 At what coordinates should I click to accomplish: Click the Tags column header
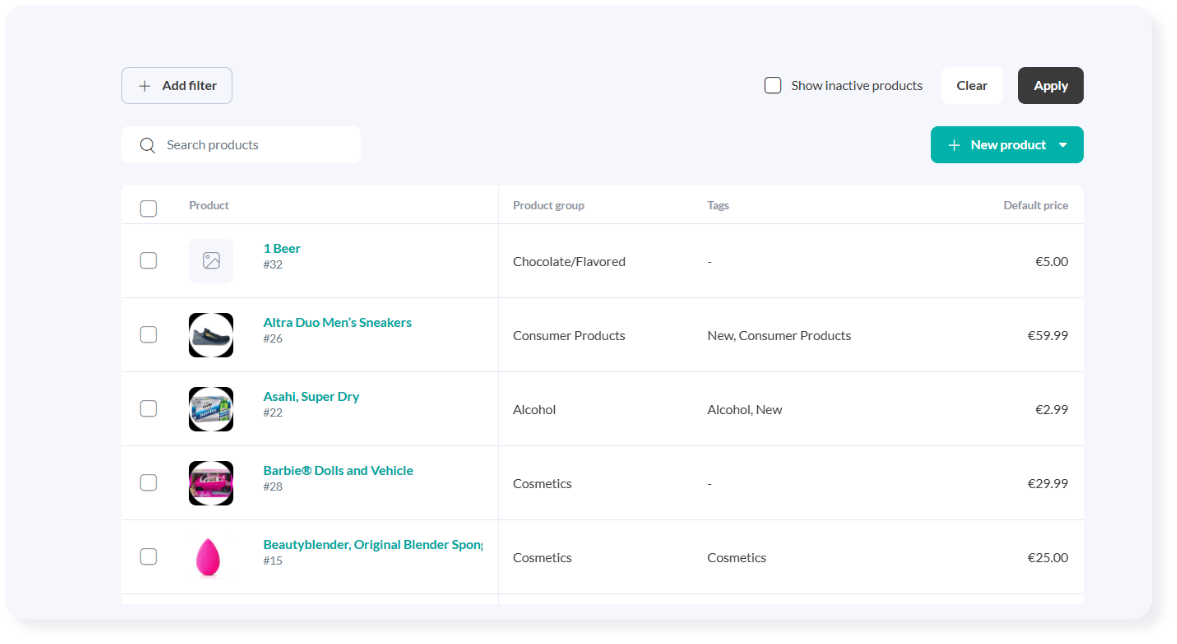pos(718,206)
